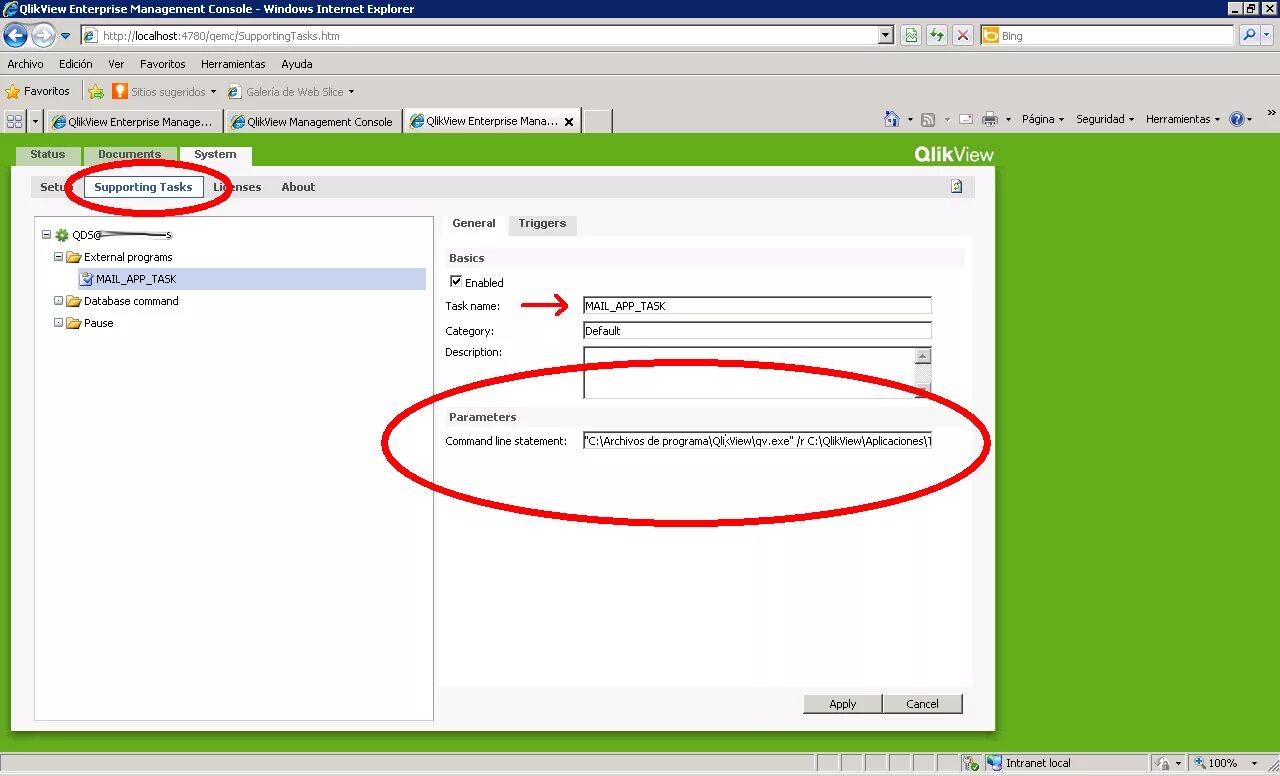Select the Pause folder
Screen dimensions: 1280x776
point(98,323)
